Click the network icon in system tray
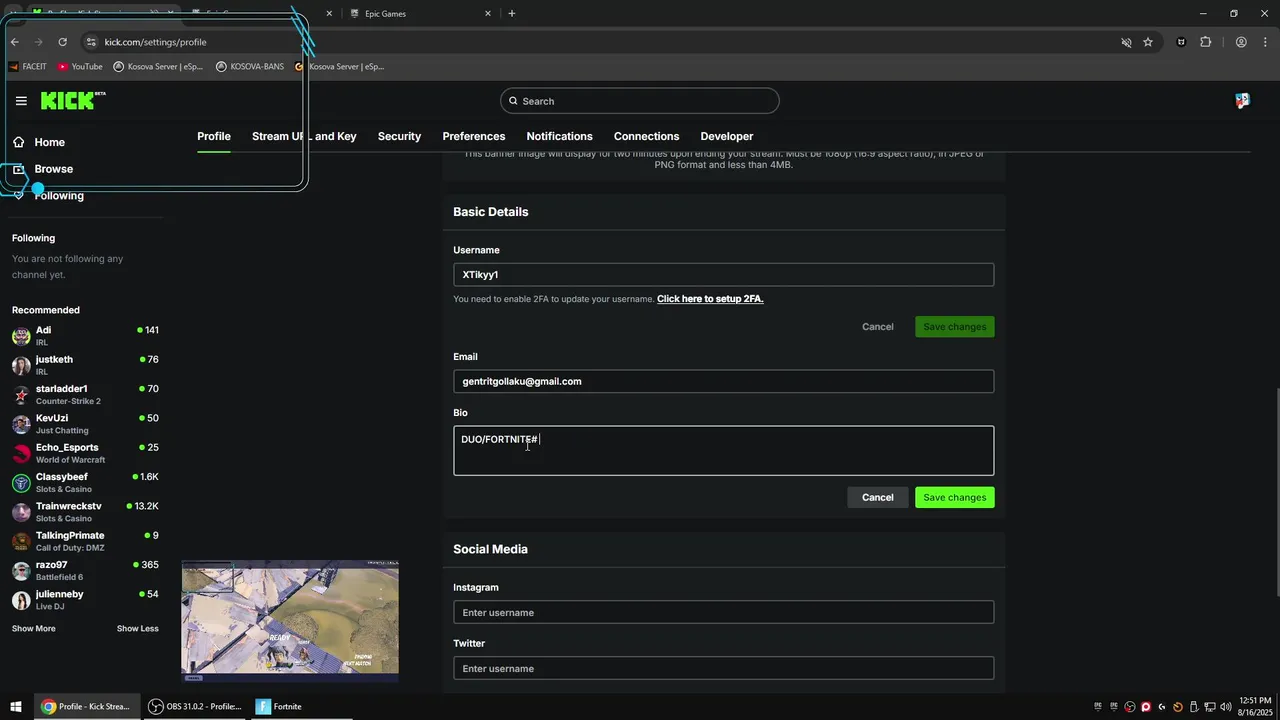This screenshot has height=720, width=1280. click(x=1209, y=707)
